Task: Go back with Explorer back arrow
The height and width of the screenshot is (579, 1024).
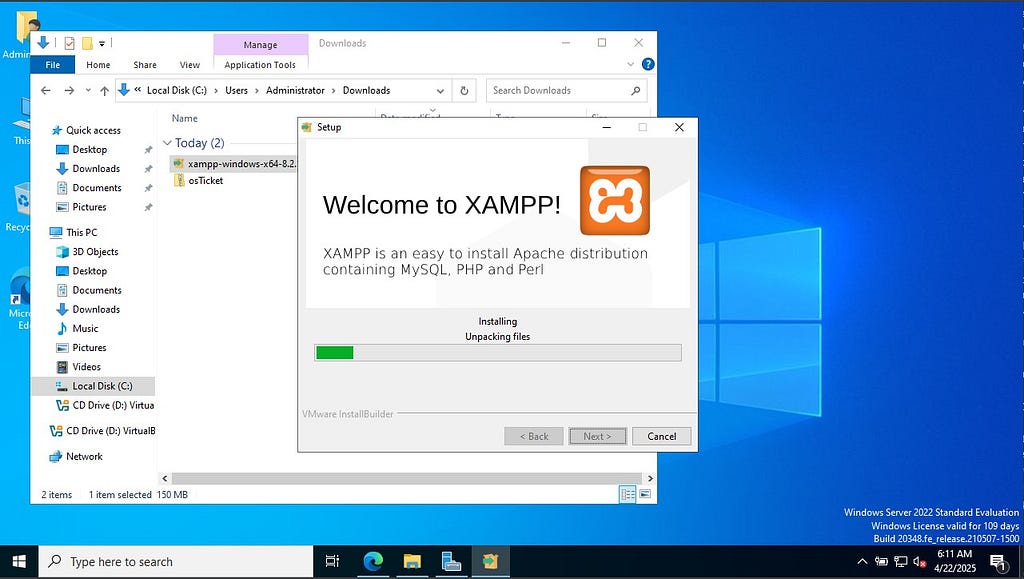Action: click(46, 91)
